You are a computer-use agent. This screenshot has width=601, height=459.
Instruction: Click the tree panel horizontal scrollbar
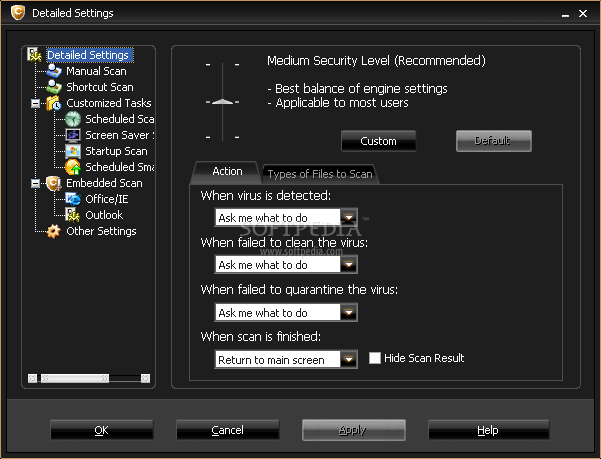(x=90, y=378)
